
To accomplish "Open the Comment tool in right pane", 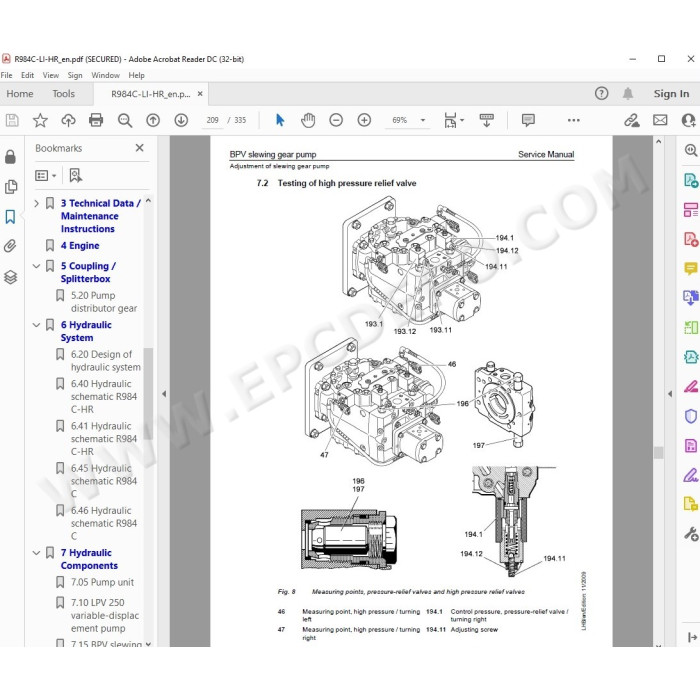I will [691, 268].
